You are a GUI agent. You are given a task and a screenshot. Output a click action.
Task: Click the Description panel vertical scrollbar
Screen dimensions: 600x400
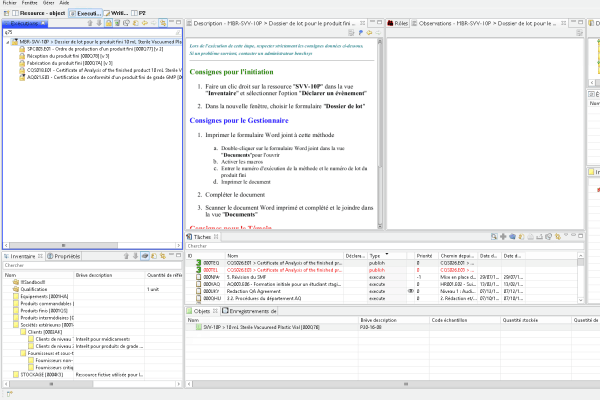[x=380, y=134]
